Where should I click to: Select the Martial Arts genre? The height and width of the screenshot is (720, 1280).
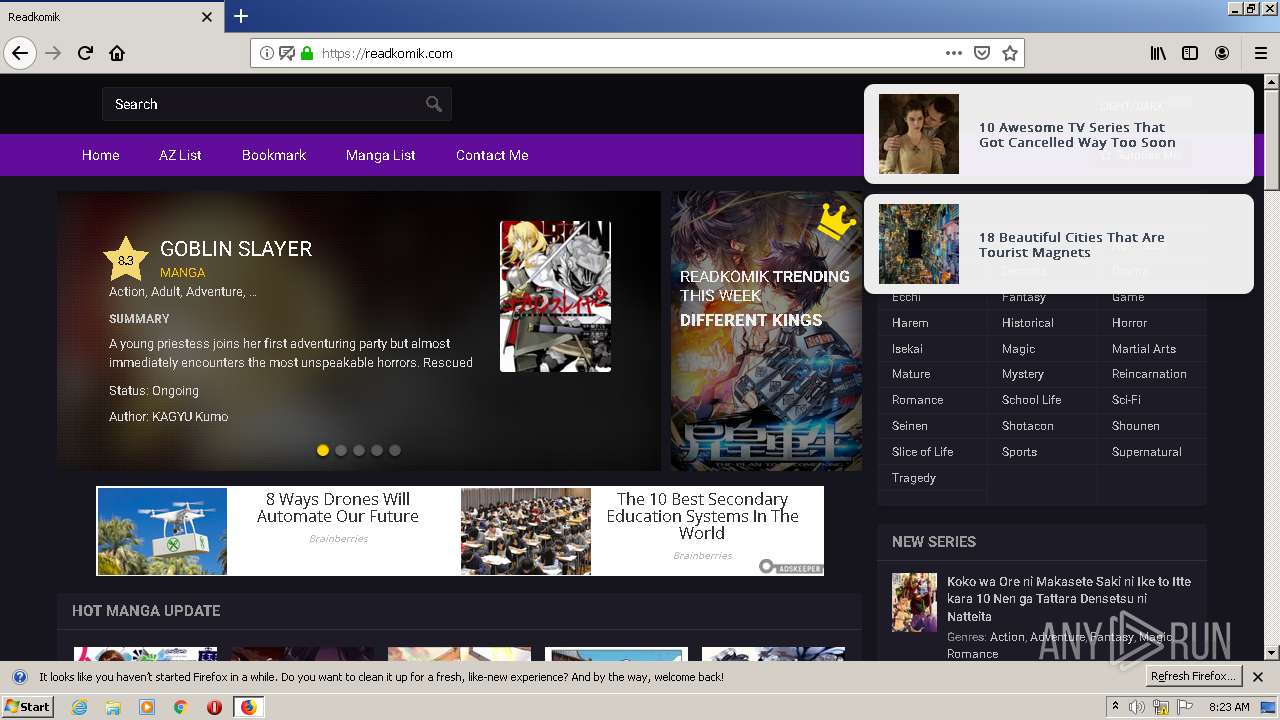click(1144, 349)
